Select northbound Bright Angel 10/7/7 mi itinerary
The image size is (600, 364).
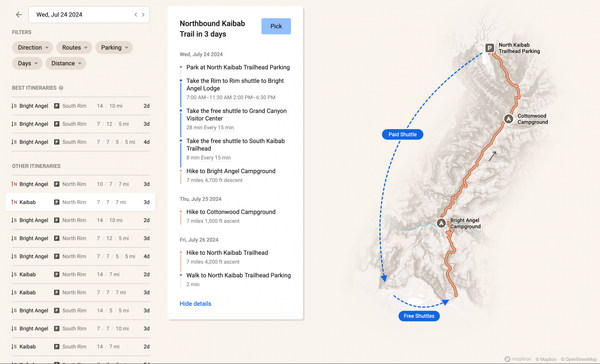[x=81, y=184]
